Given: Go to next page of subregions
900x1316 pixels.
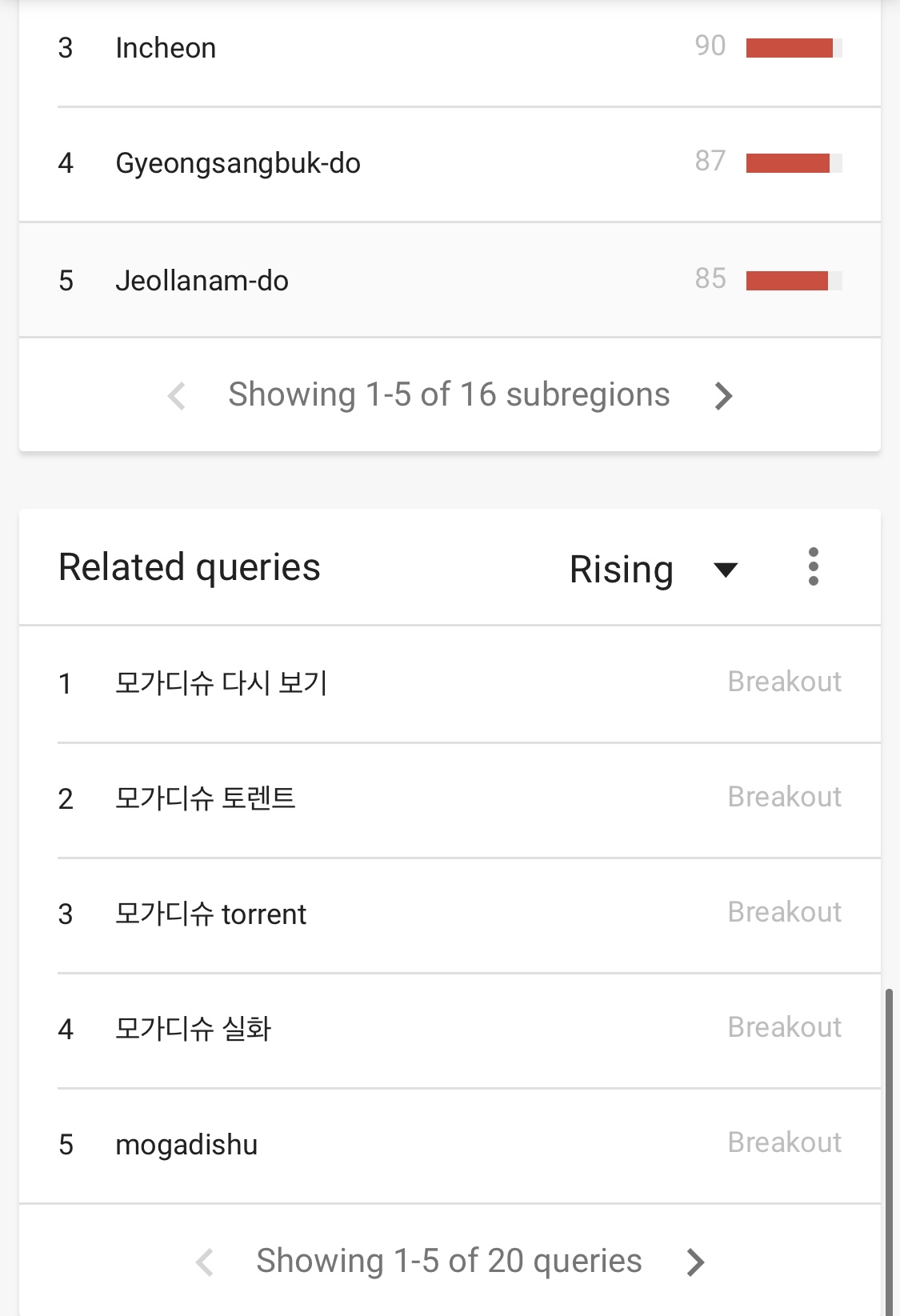Looking at the screenshot, I should pyautogui.click(x=723, y=395).
